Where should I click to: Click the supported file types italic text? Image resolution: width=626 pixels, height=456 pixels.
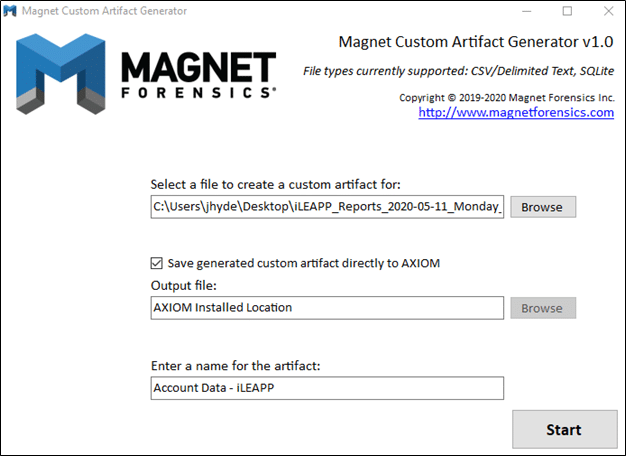click(x=458, y=71)
